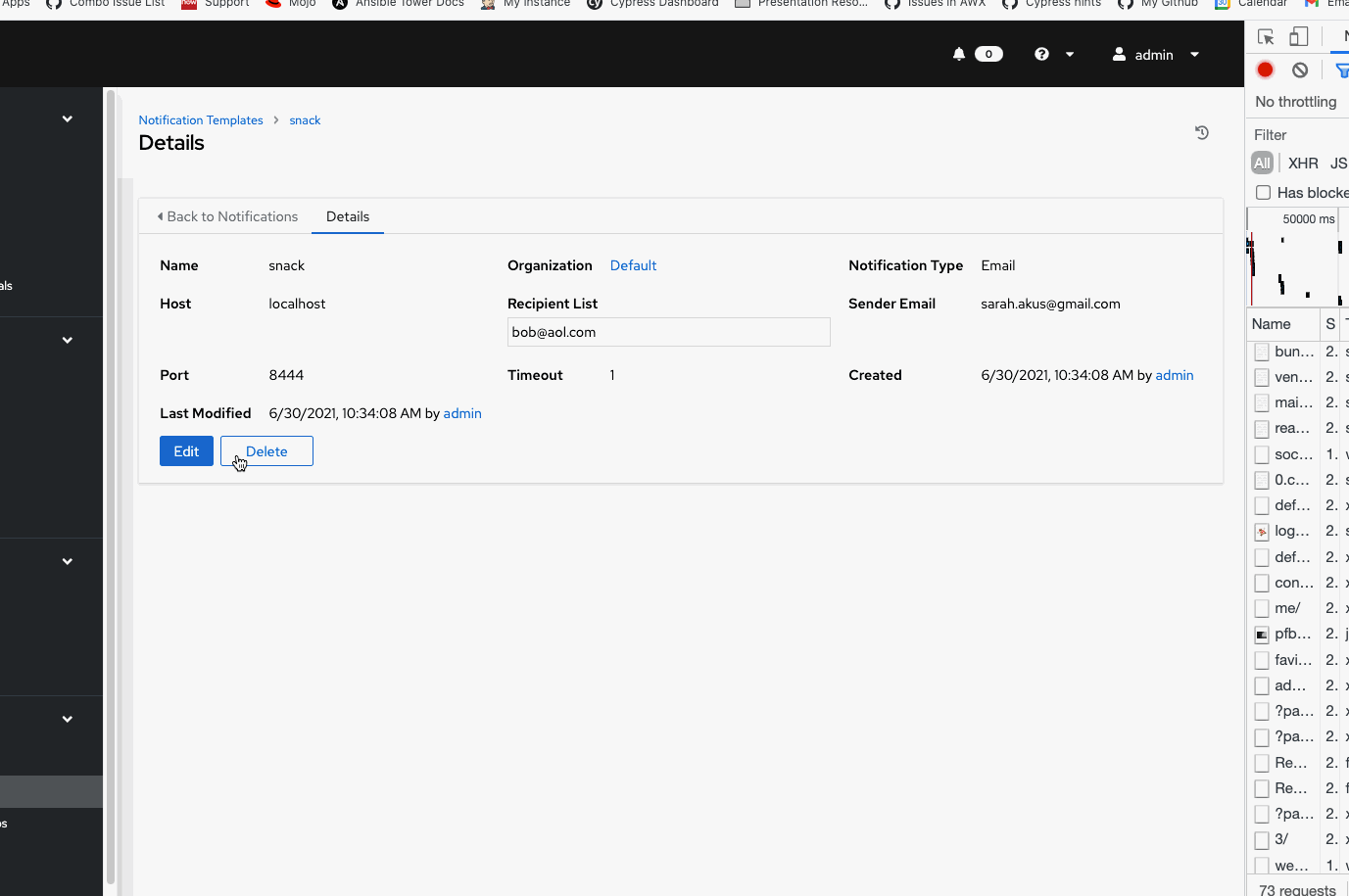Sort by the S status column header
The image size is (1349, 896).
tap(1330, 324)
